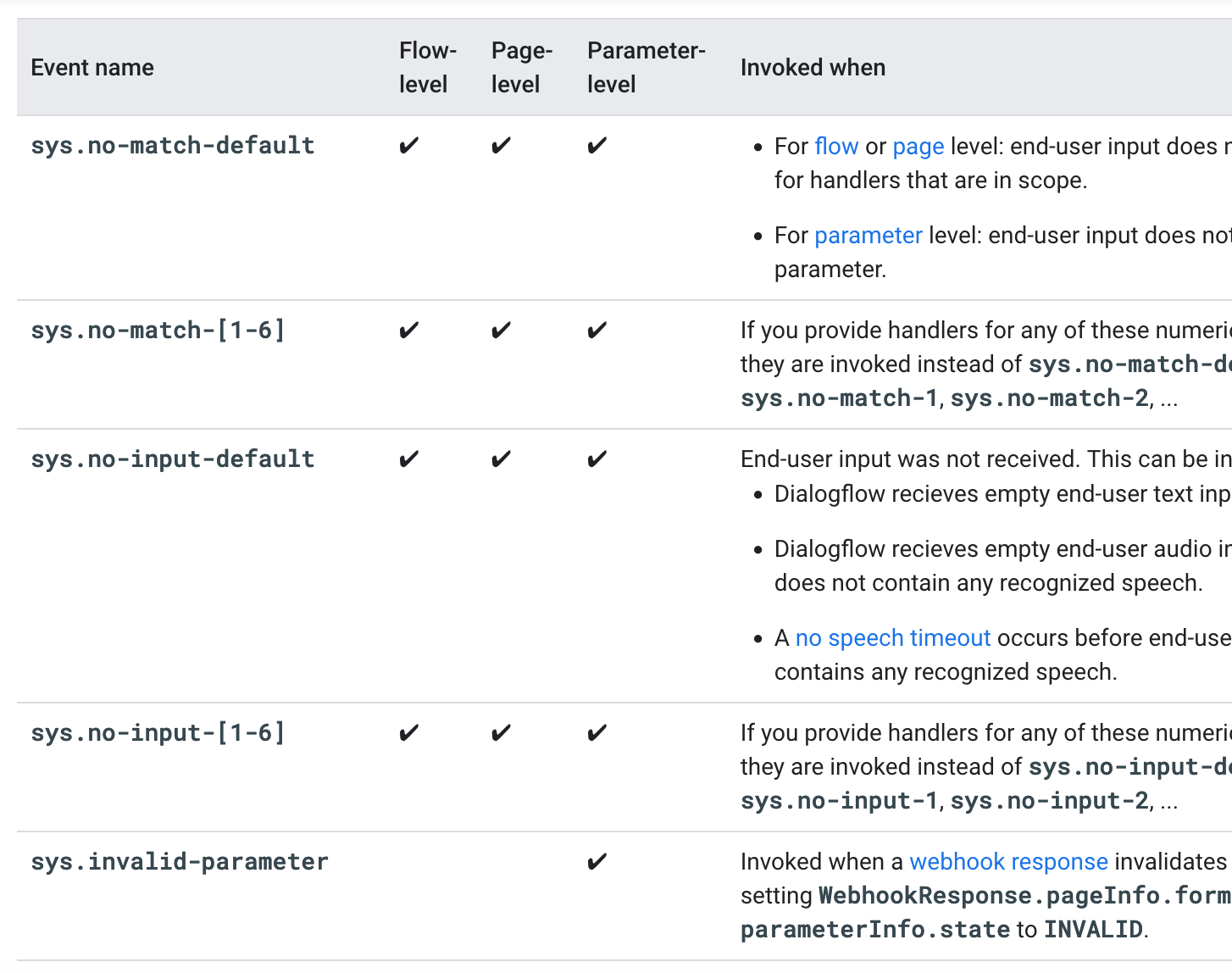Follow the 'parameter' hyperlink

868,236
